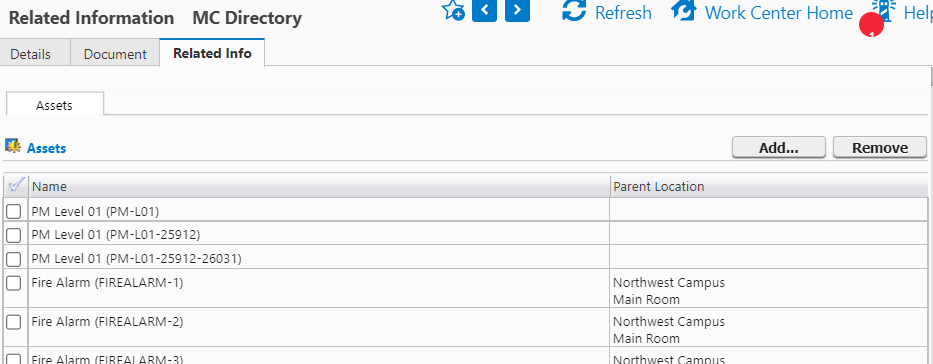This screenshot has height=364, width=933.
Task: Click the Work Center Home house icon
Action: tap(684, 11)
